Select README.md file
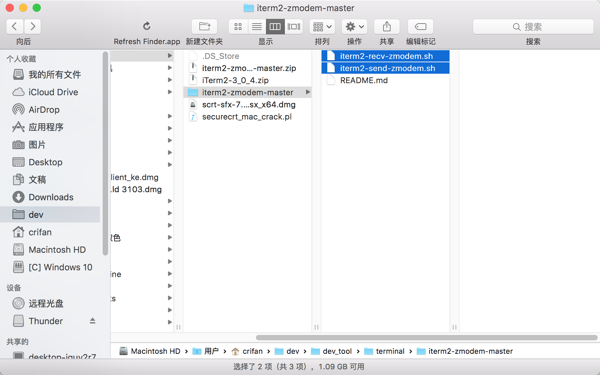Screen dimensions: 600x375 click(385, 80)
